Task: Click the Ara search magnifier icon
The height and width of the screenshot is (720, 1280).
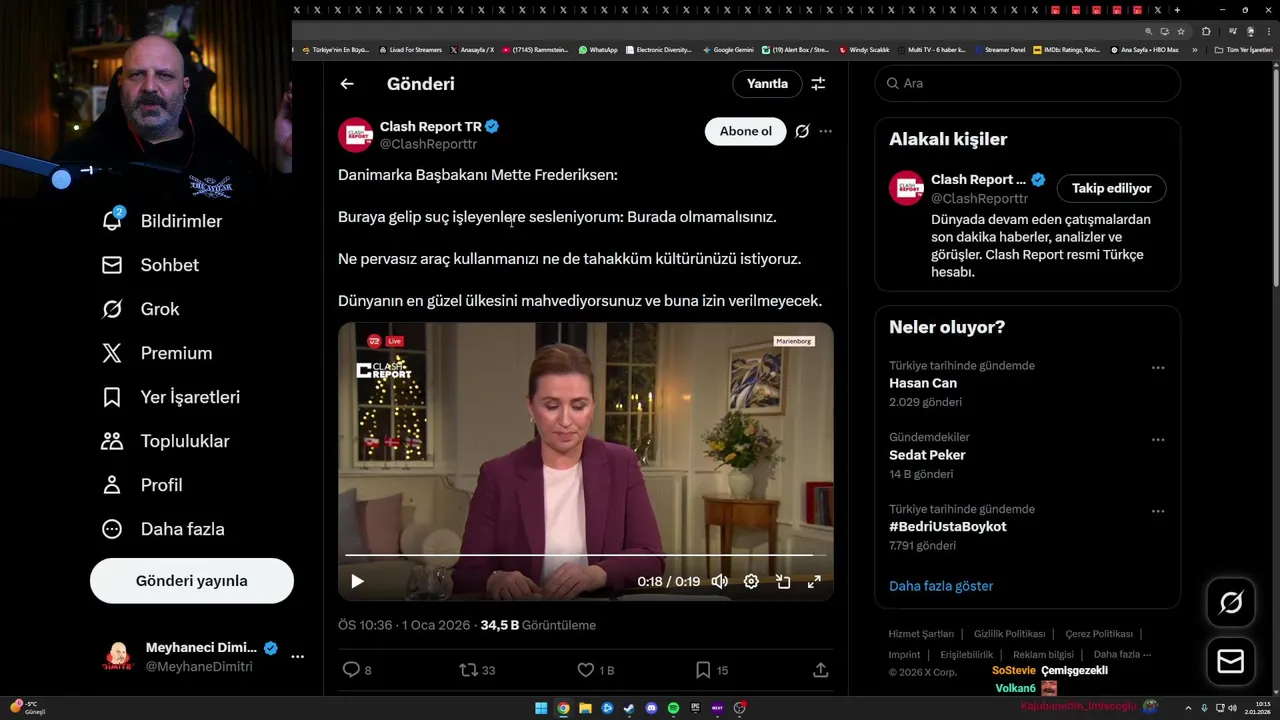Action: (892, 83)
